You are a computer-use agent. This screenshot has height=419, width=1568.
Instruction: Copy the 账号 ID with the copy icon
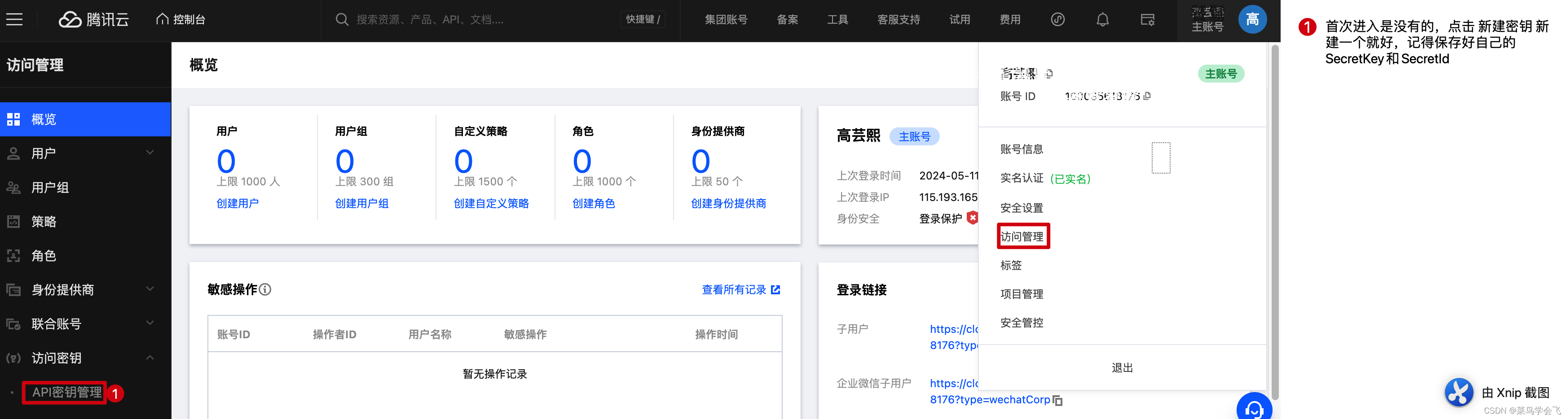point(1147,96)
